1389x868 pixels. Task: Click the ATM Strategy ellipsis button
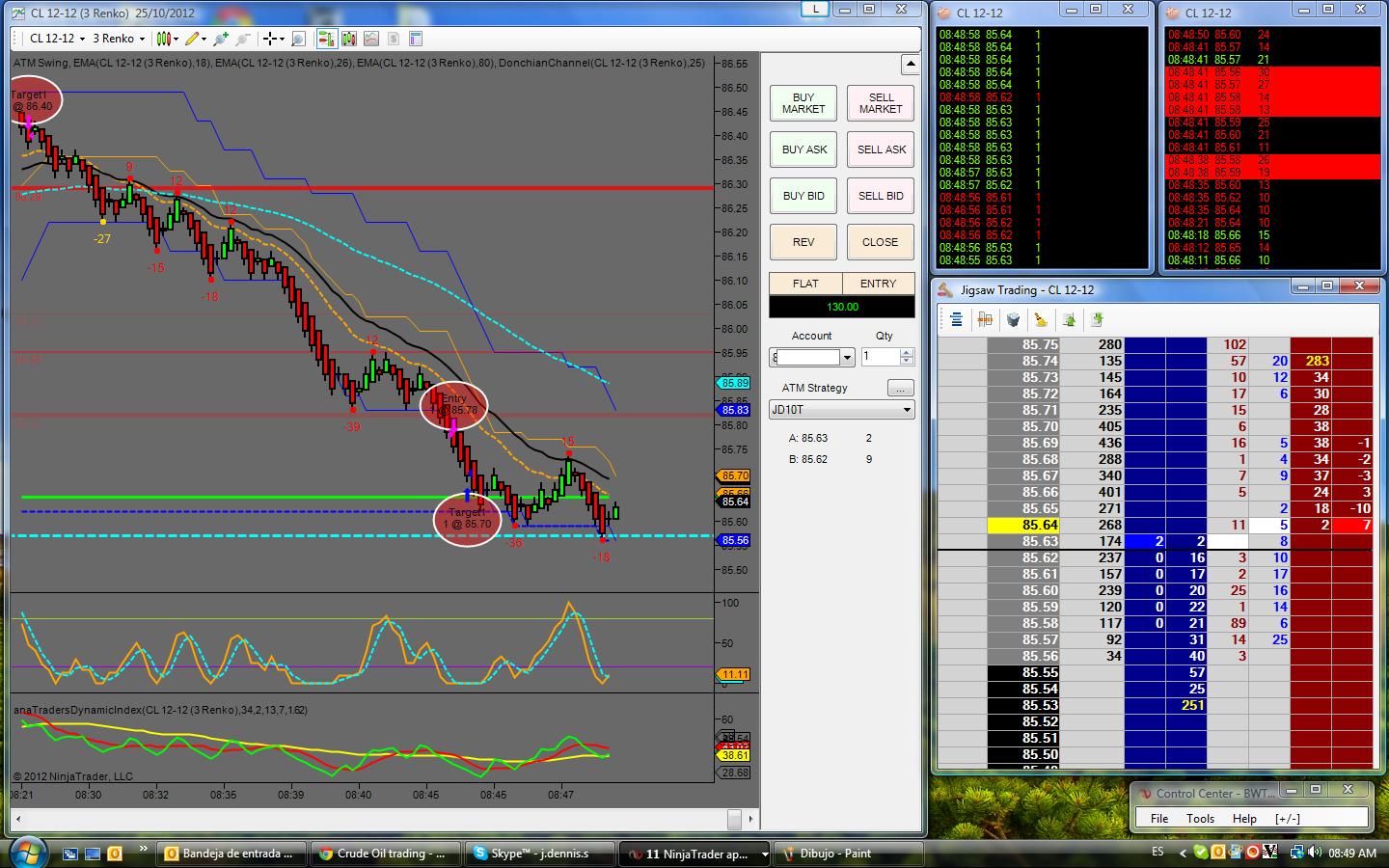coord(900,388)
